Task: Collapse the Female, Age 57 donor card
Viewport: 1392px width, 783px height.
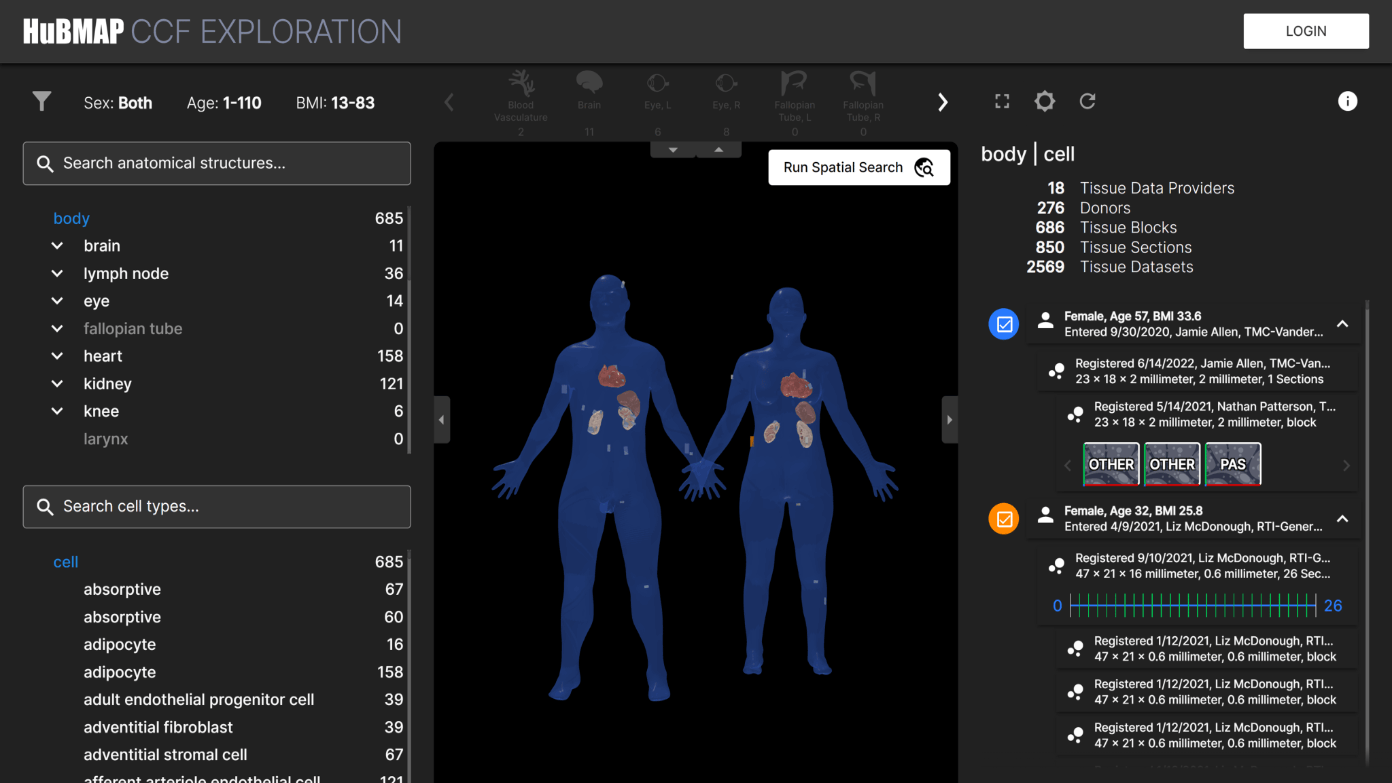Action: tap(1342, 324)
